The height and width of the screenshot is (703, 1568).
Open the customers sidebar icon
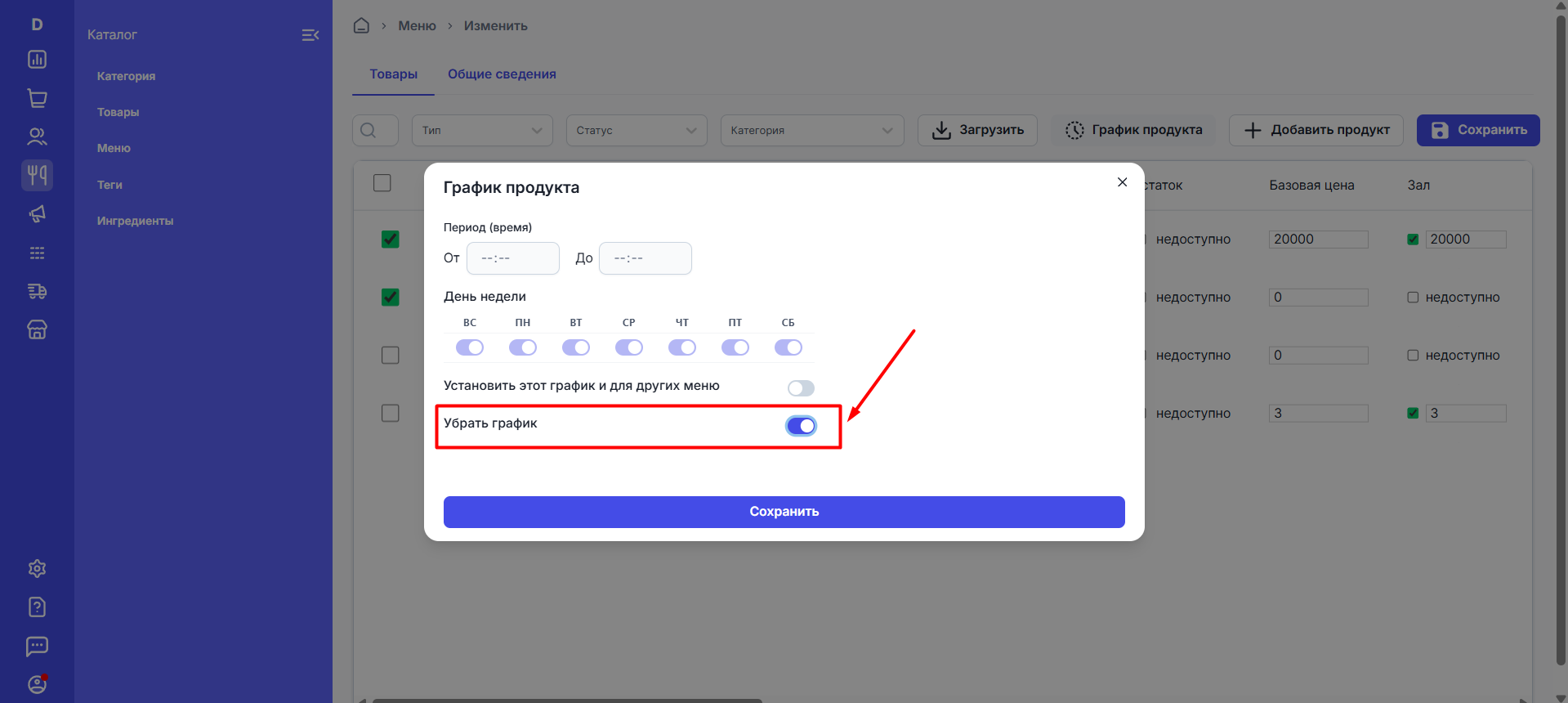tap(37, 137)
